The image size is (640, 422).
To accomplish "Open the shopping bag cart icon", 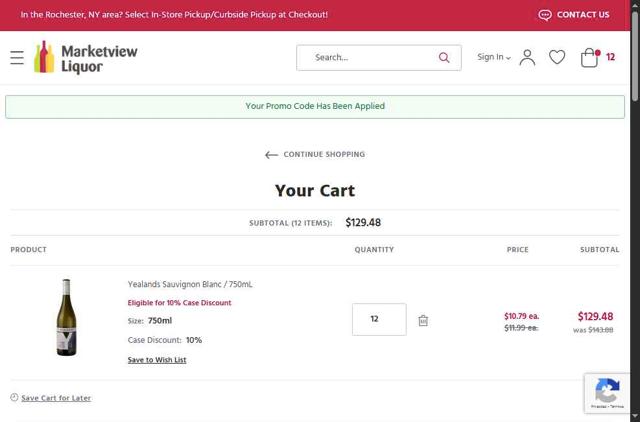I will click(x=590, y=58).
